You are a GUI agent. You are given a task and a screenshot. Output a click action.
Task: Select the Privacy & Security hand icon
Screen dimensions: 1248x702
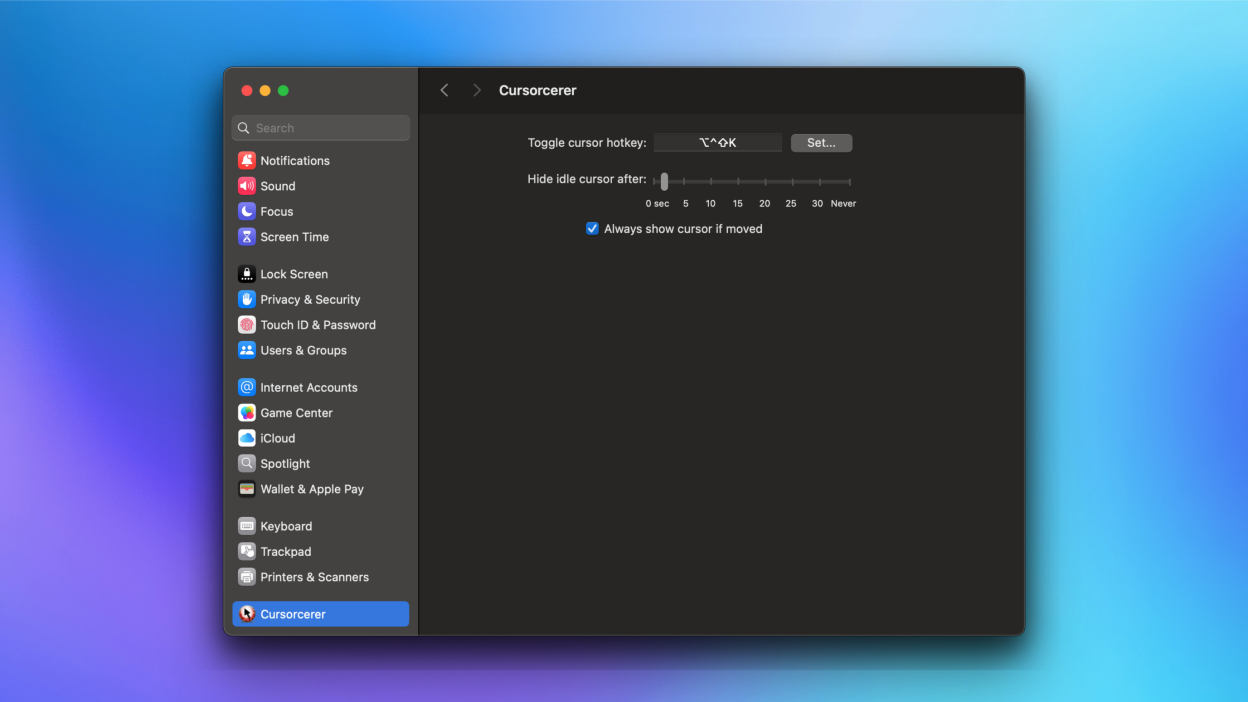coord(247,299)
